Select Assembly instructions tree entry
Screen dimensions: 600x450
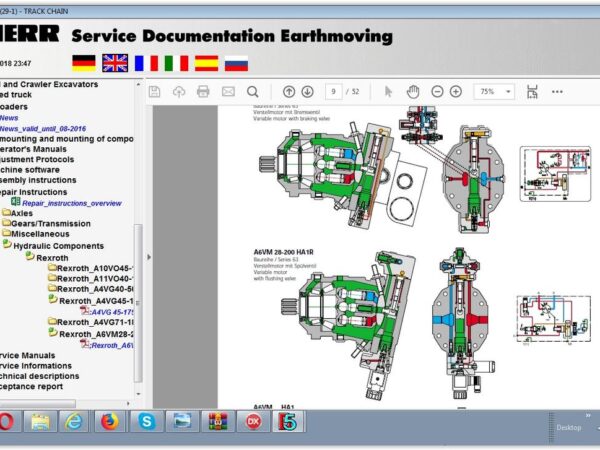pyautogui.click(x=38, y=180)
